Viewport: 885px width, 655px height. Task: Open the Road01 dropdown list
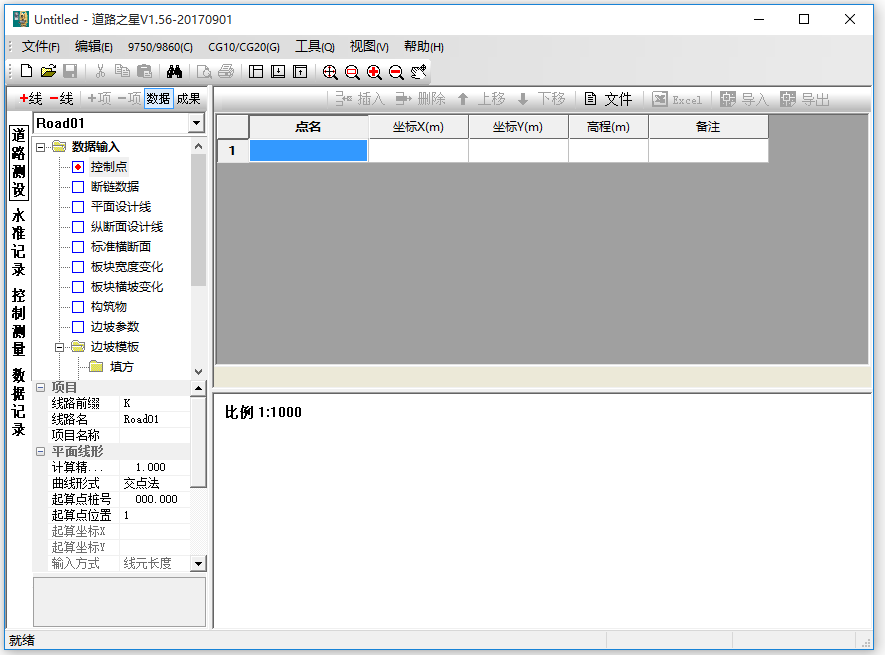tap(196, 123)
